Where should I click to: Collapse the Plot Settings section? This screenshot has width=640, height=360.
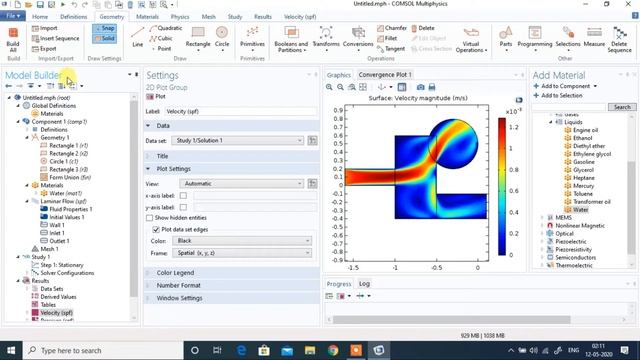pos(231,169)
